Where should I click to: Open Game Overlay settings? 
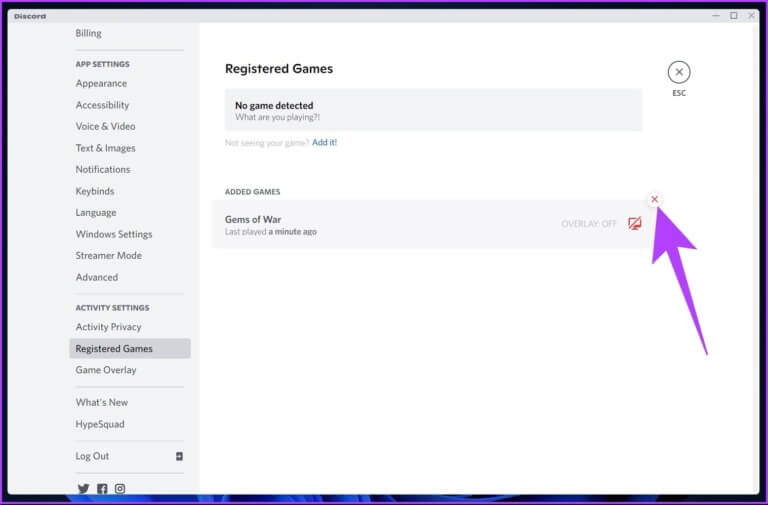pos(106,370)
